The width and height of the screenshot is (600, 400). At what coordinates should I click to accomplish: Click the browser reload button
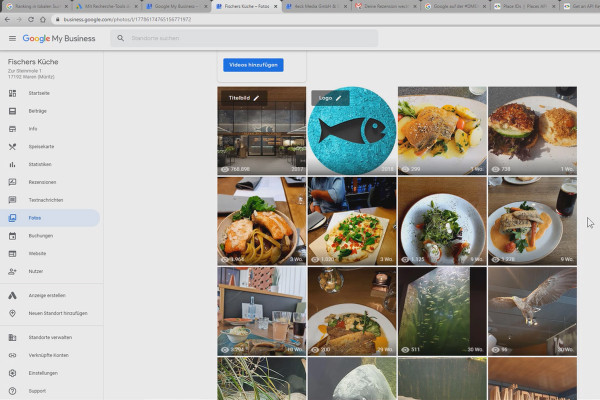point(31,19)
